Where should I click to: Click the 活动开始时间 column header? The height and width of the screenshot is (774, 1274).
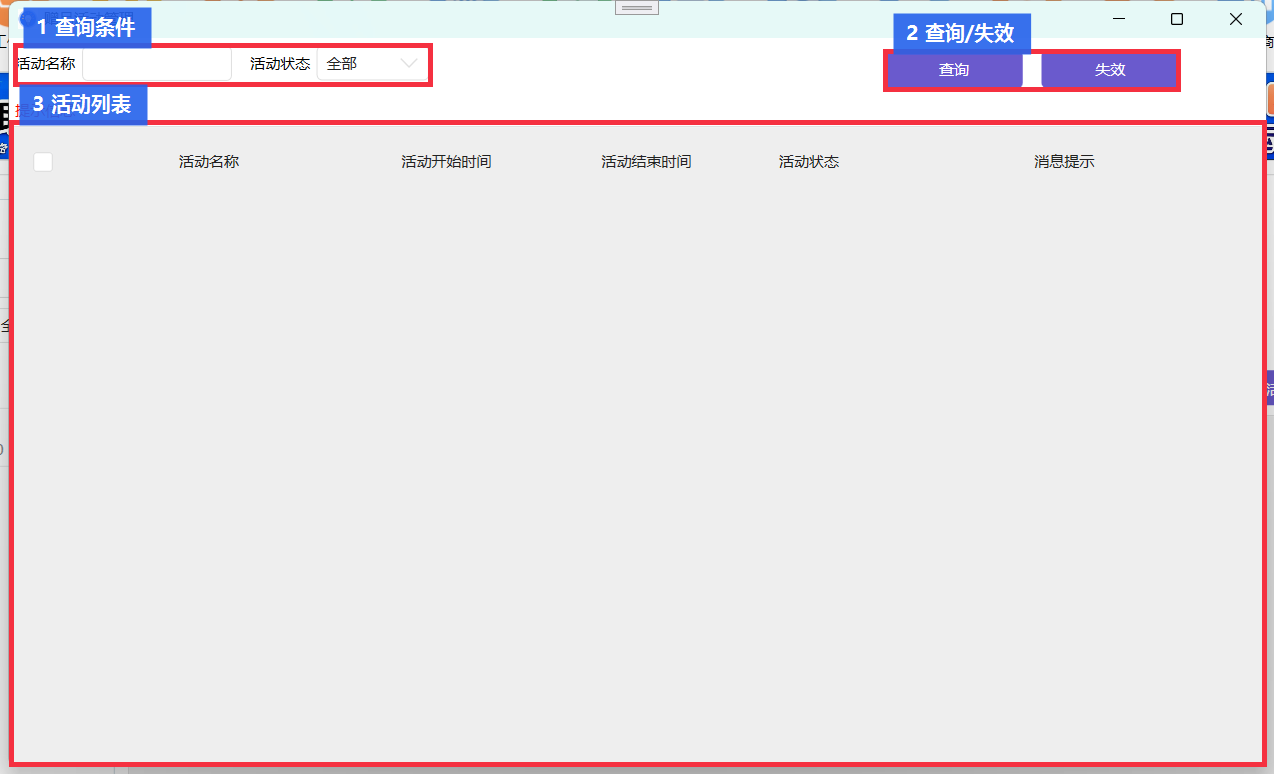pos(446,162)
